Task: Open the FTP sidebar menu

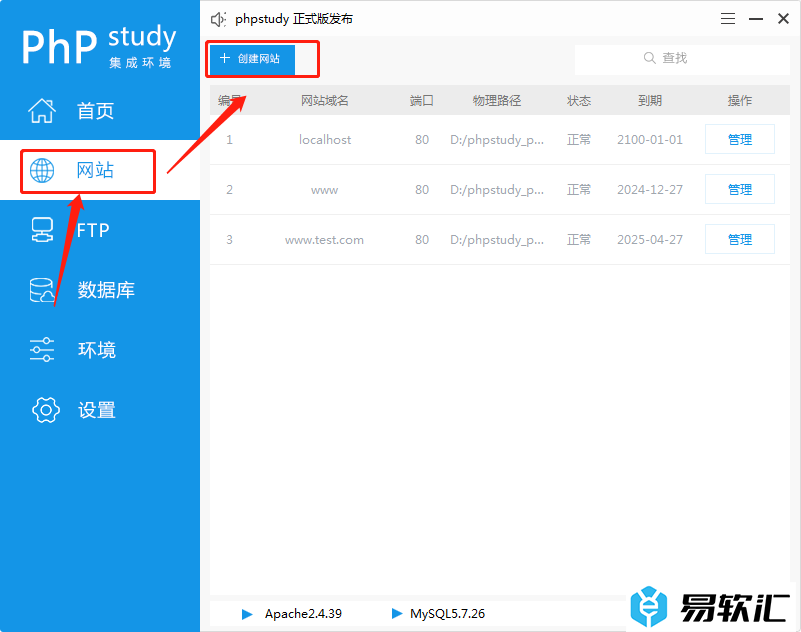Action: (x=100, y=230)
